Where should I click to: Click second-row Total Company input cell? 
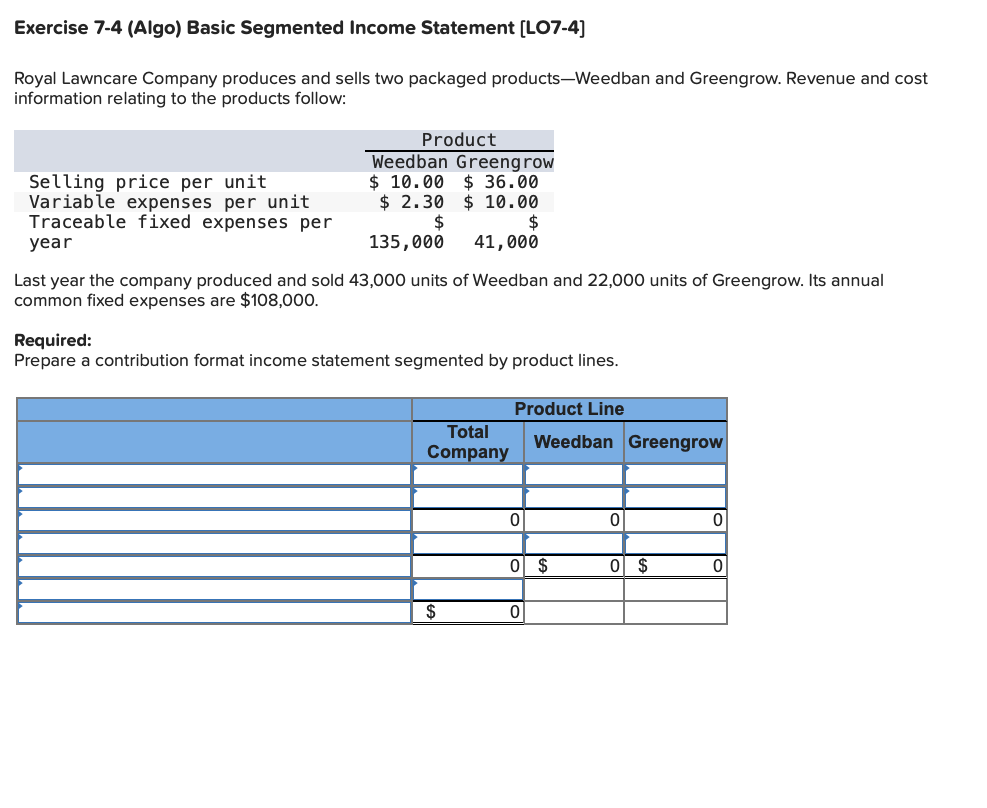click(468, 498)
